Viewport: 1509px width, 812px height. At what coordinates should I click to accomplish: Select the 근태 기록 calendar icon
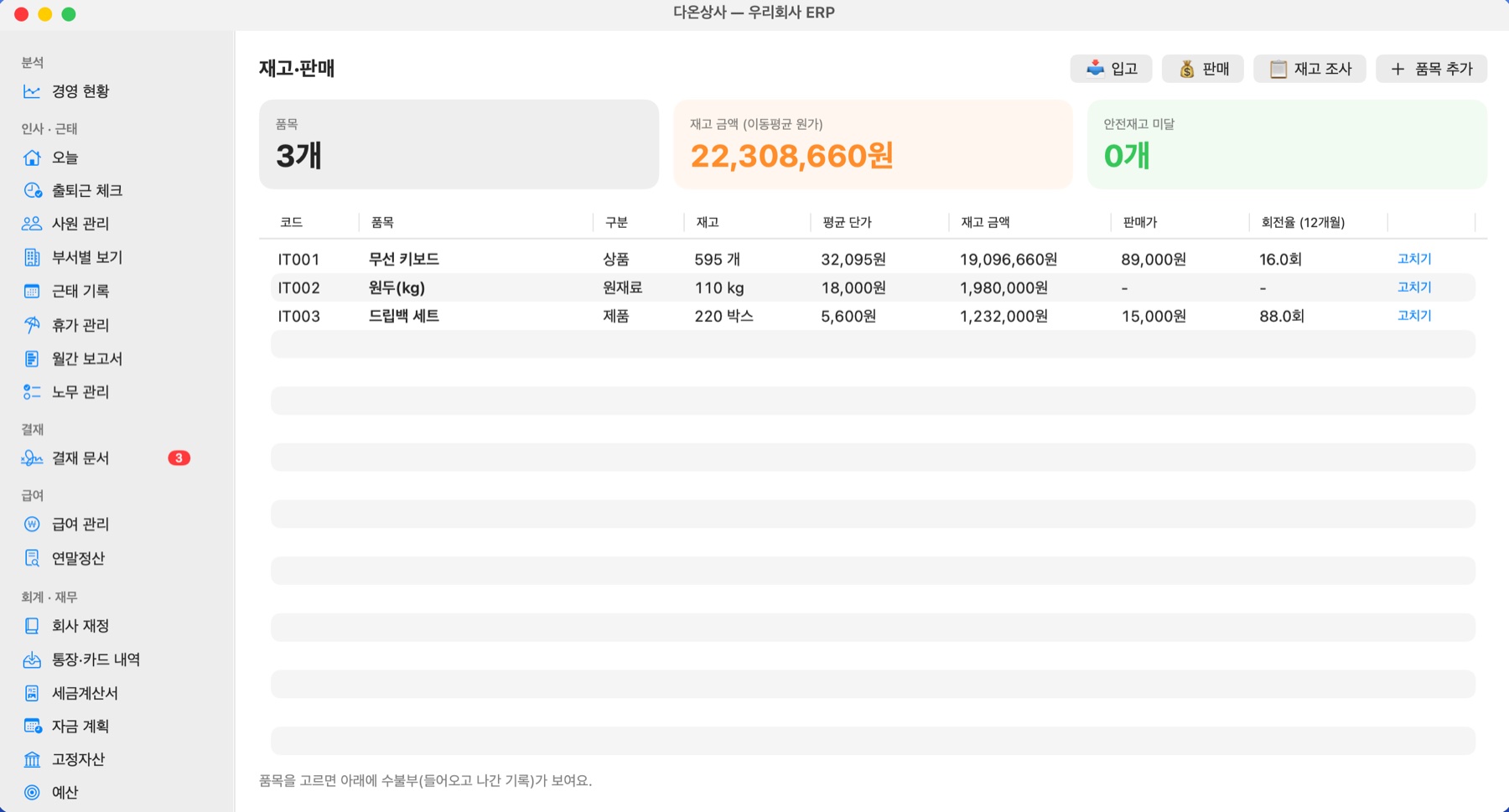(32, 291)
